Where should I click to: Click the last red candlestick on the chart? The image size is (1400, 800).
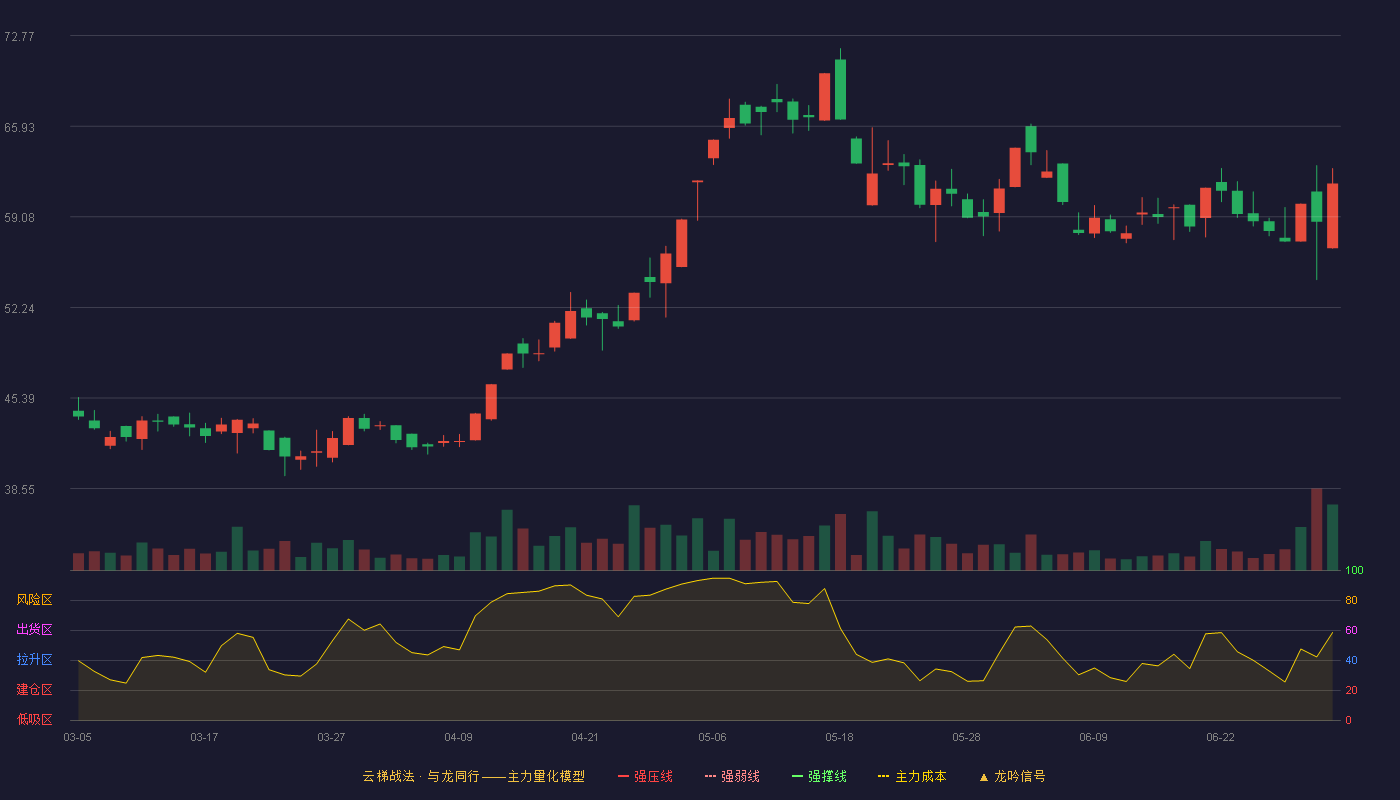1332,215
